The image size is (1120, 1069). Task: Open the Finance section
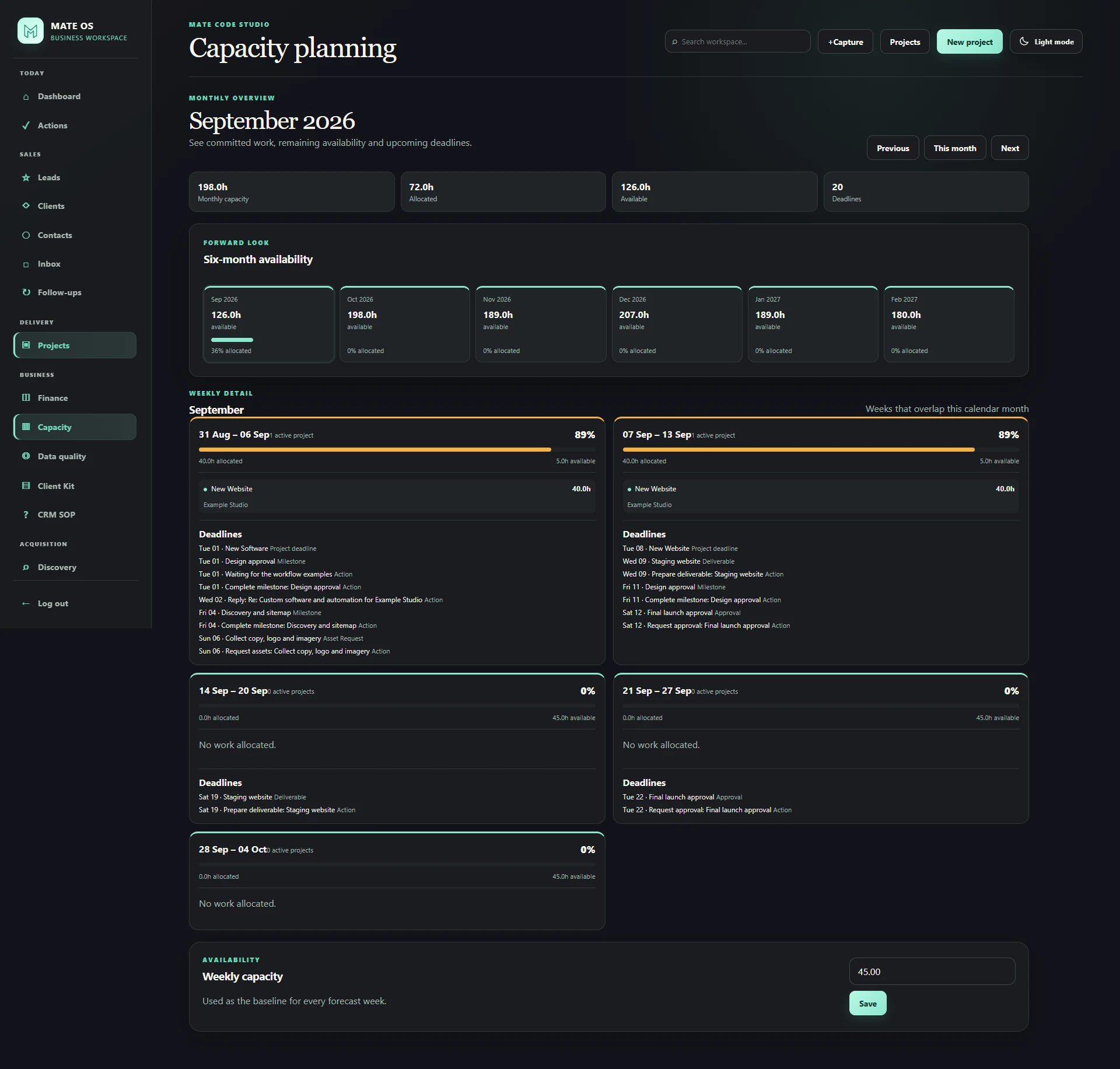pyautogui.click(x=75, y=398)
